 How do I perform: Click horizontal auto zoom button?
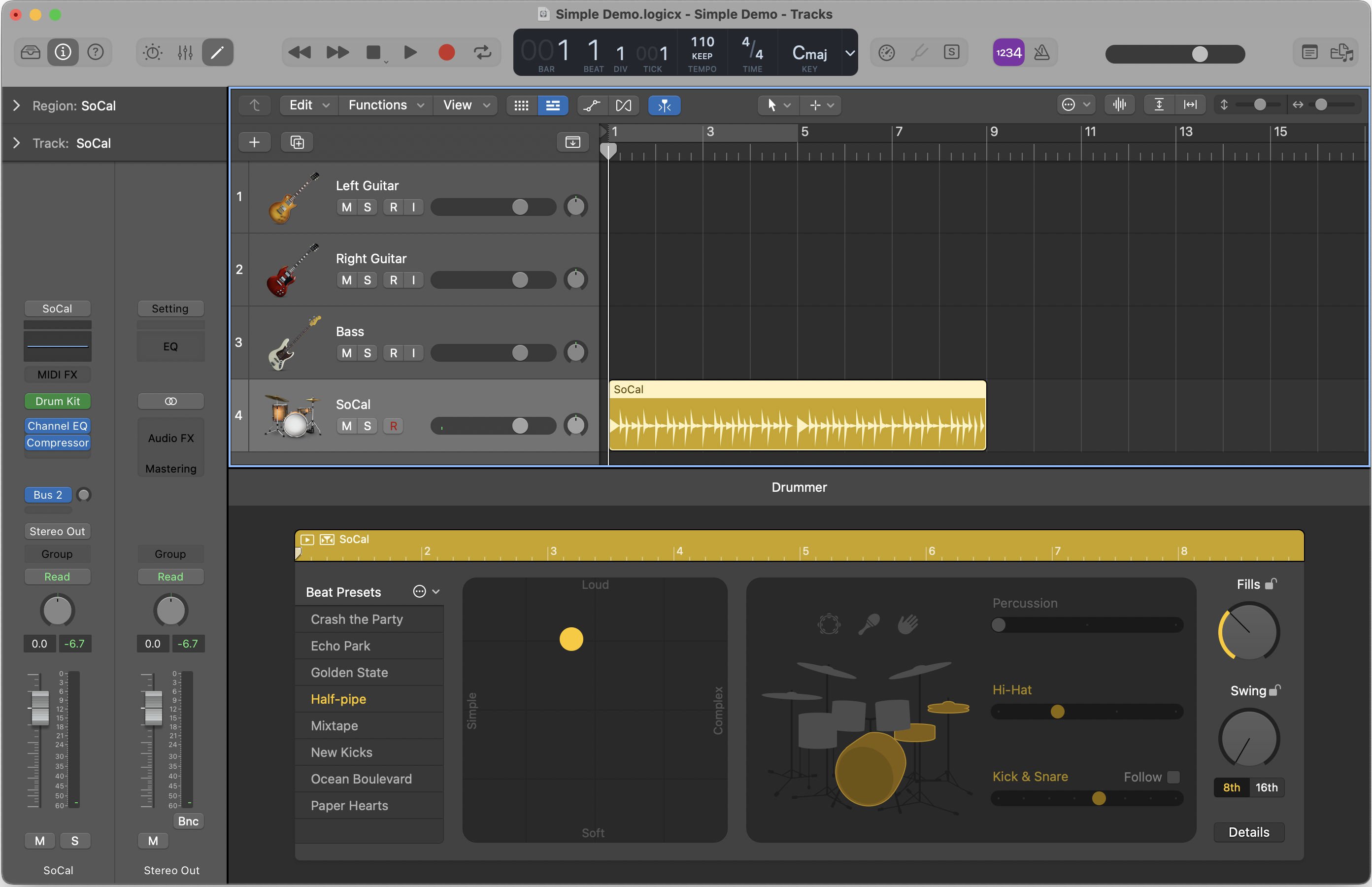1190,104
